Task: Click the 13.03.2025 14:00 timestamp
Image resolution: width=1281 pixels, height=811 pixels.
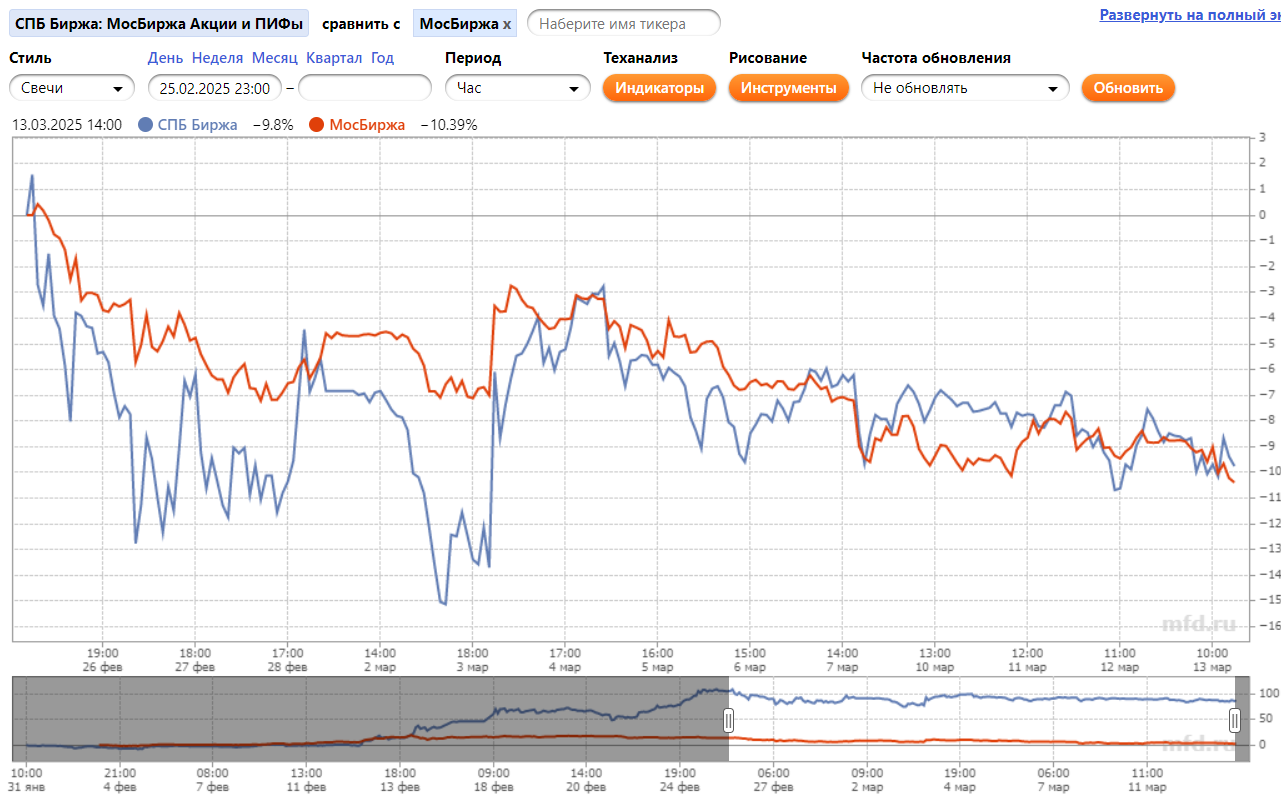Action: click(66, 125)
